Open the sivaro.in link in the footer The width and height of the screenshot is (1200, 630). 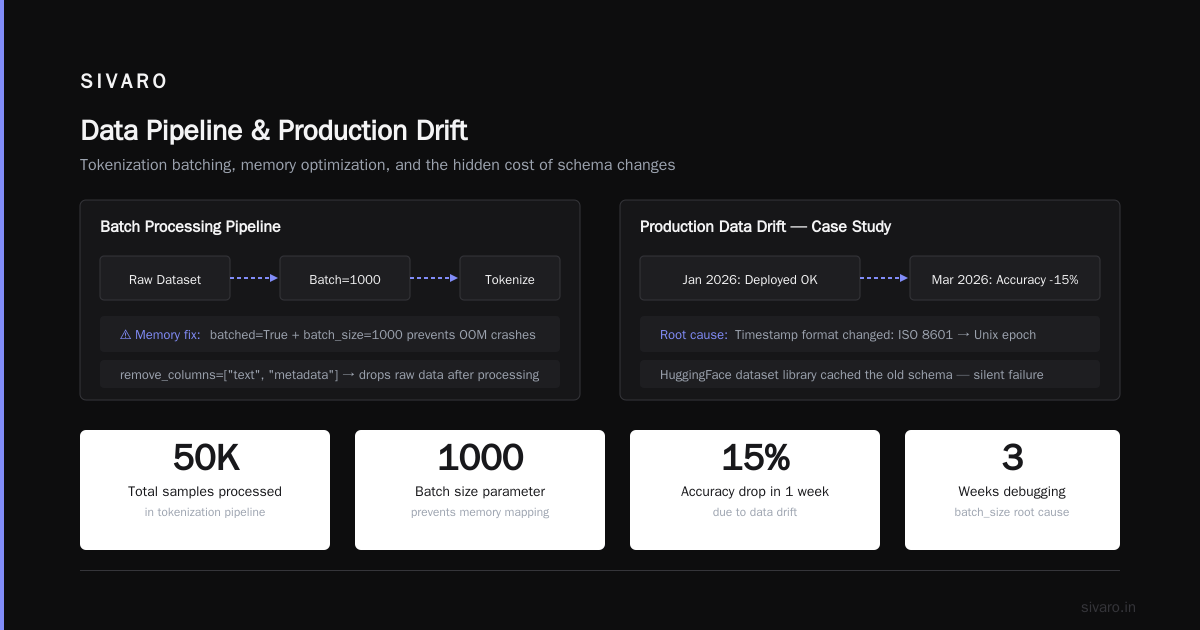point(1108,607)
